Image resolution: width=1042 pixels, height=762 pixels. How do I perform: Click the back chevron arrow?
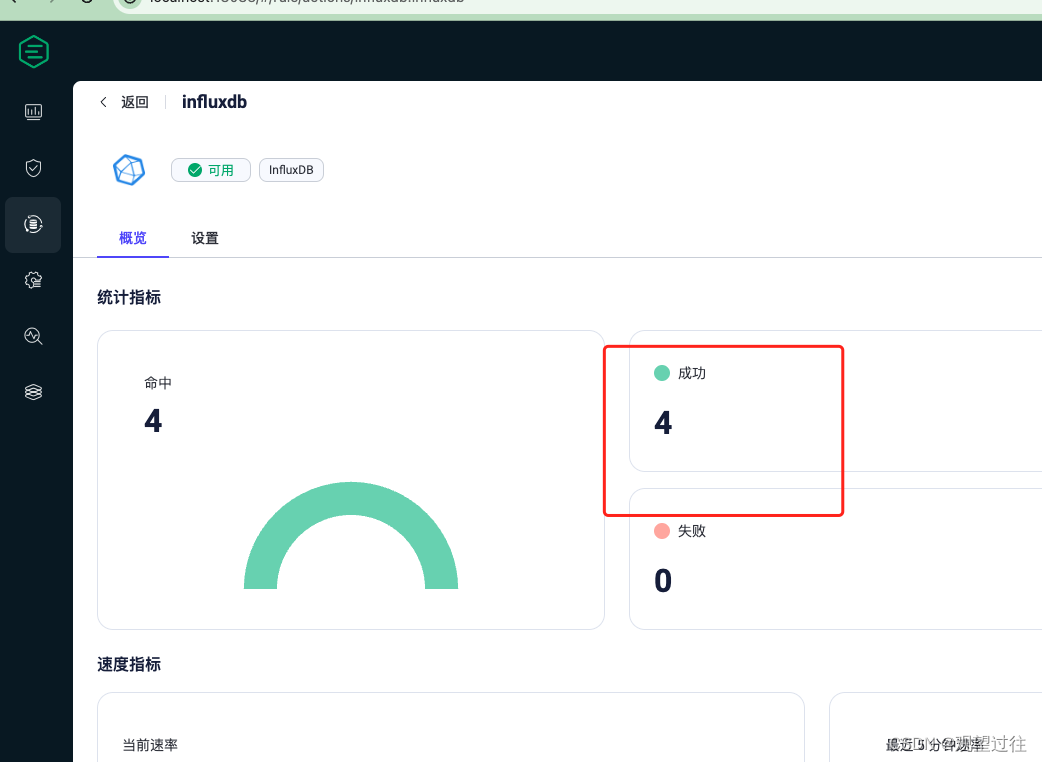[x=103, y=102]
